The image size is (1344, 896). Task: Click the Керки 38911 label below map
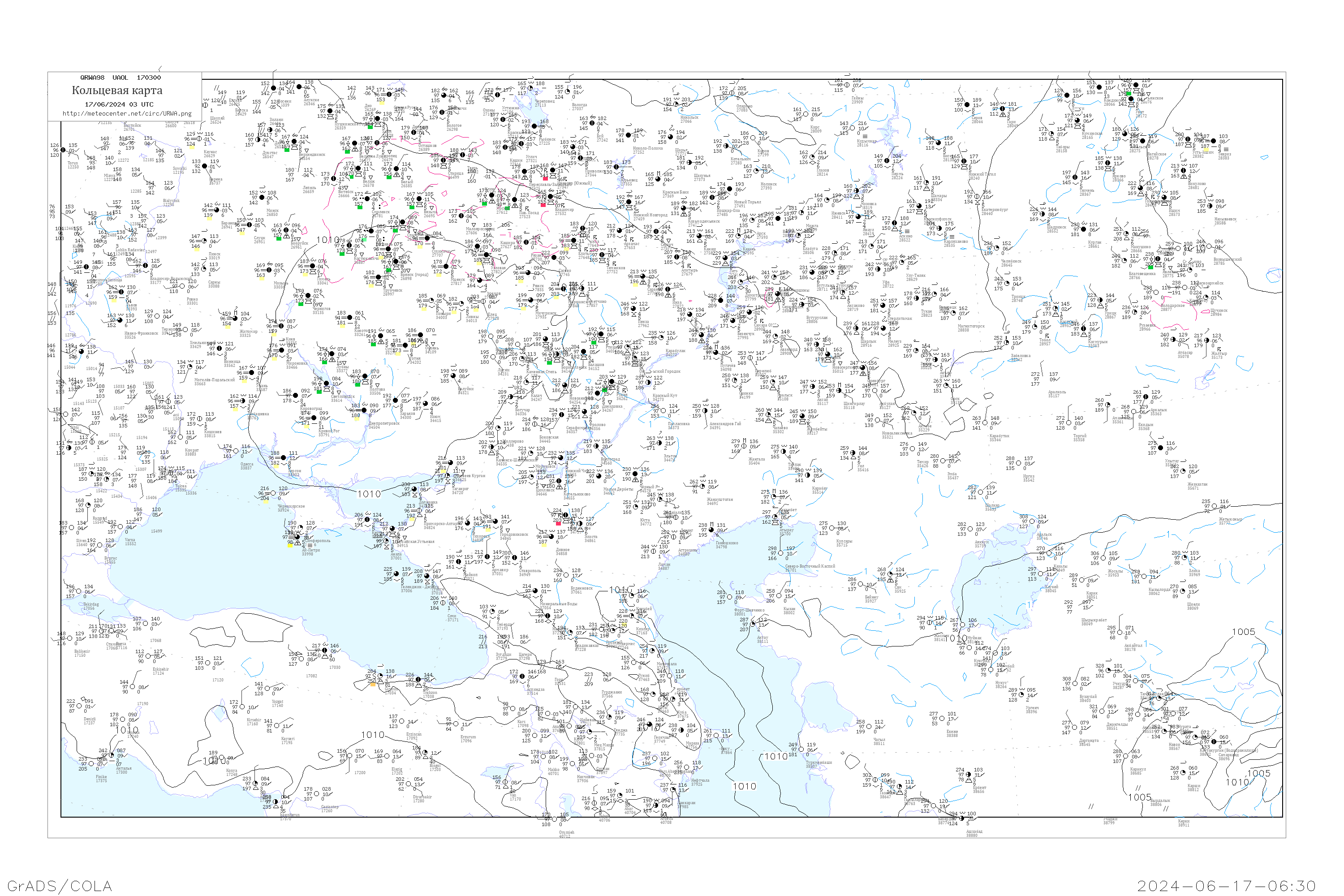(1184, 823)
